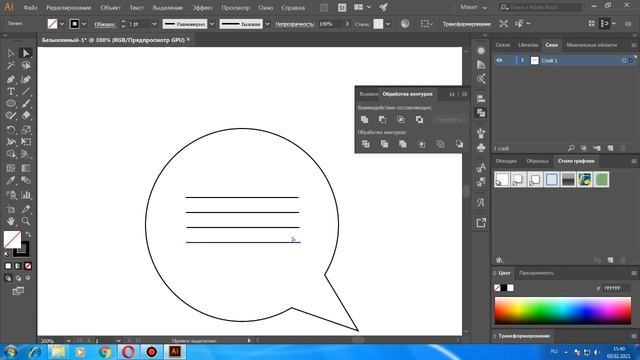Enable Draw Behind mode
This screenshot has width=640, height=360.
pos(18,278)
